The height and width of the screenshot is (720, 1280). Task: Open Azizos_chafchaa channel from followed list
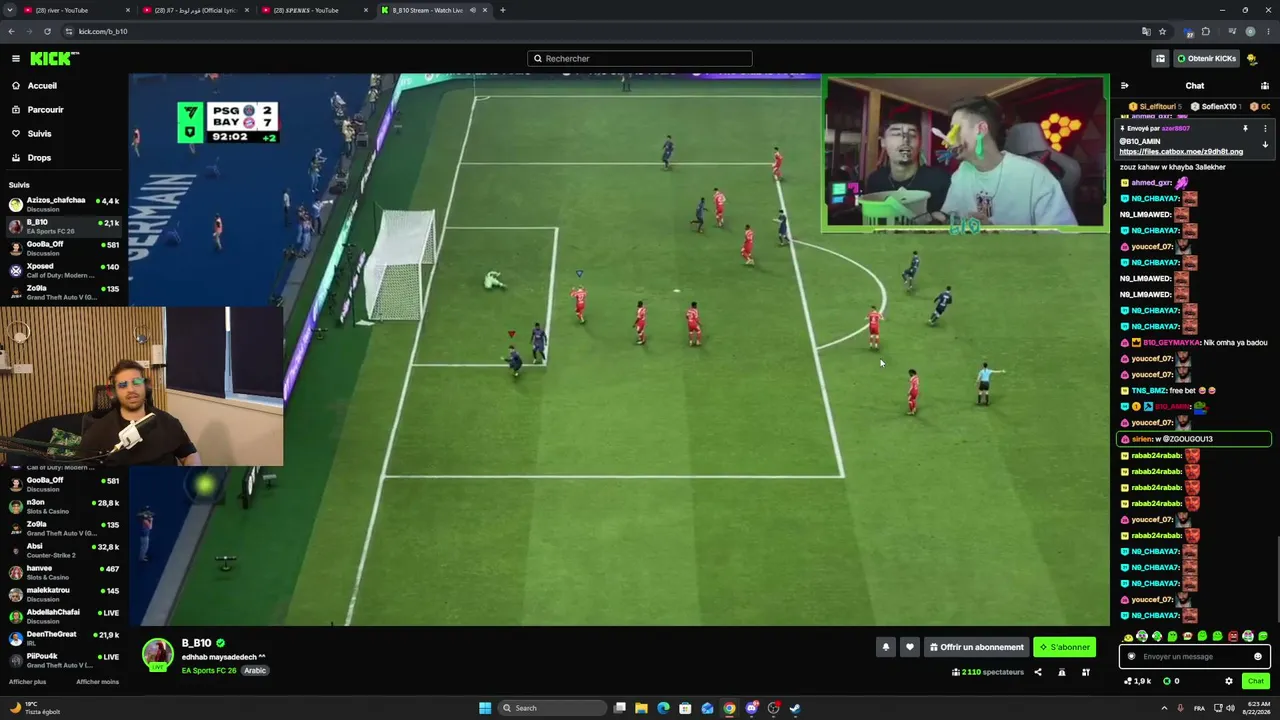tap(64, 204)
